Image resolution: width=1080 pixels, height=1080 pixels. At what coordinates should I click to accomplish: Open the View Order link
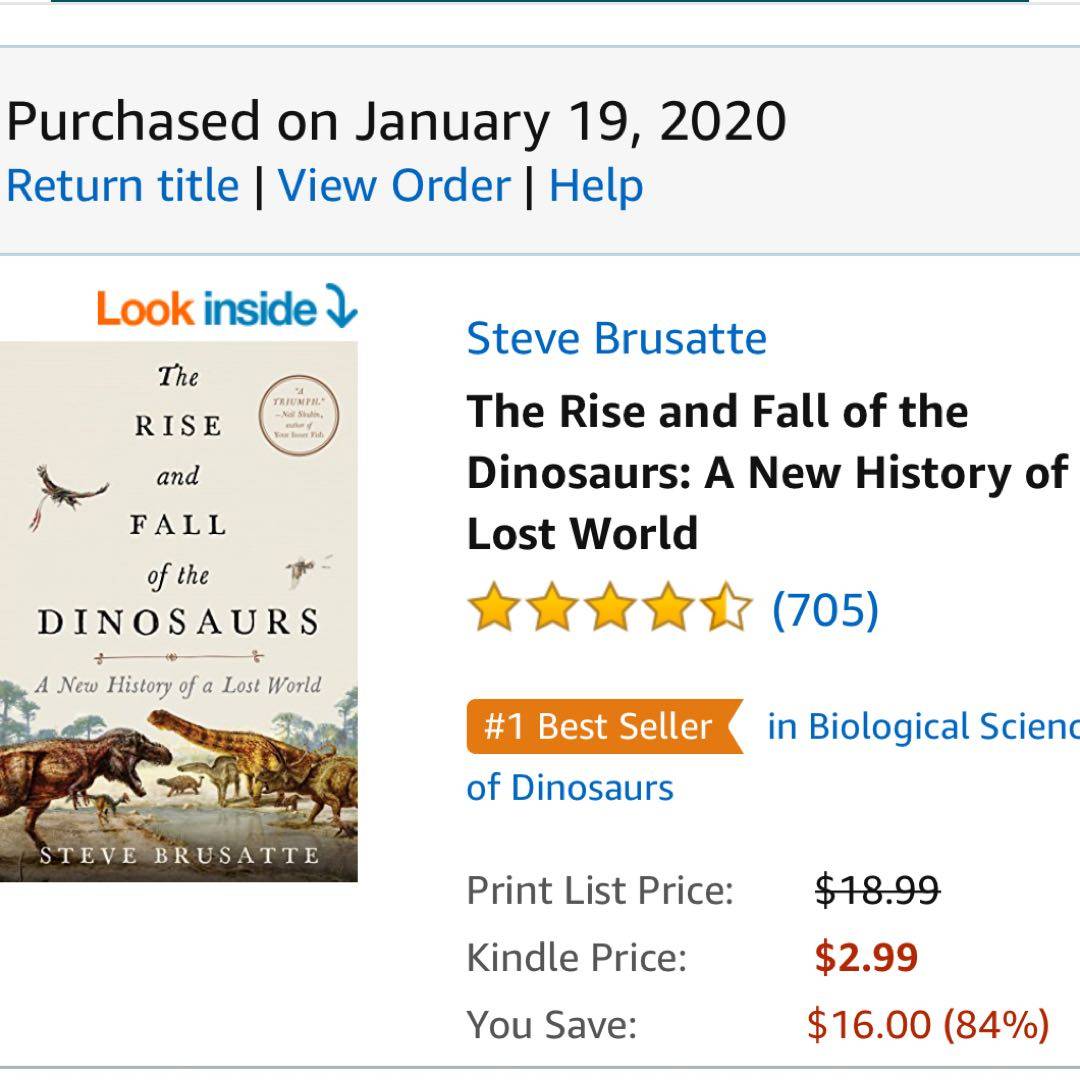tap(394, 186)
